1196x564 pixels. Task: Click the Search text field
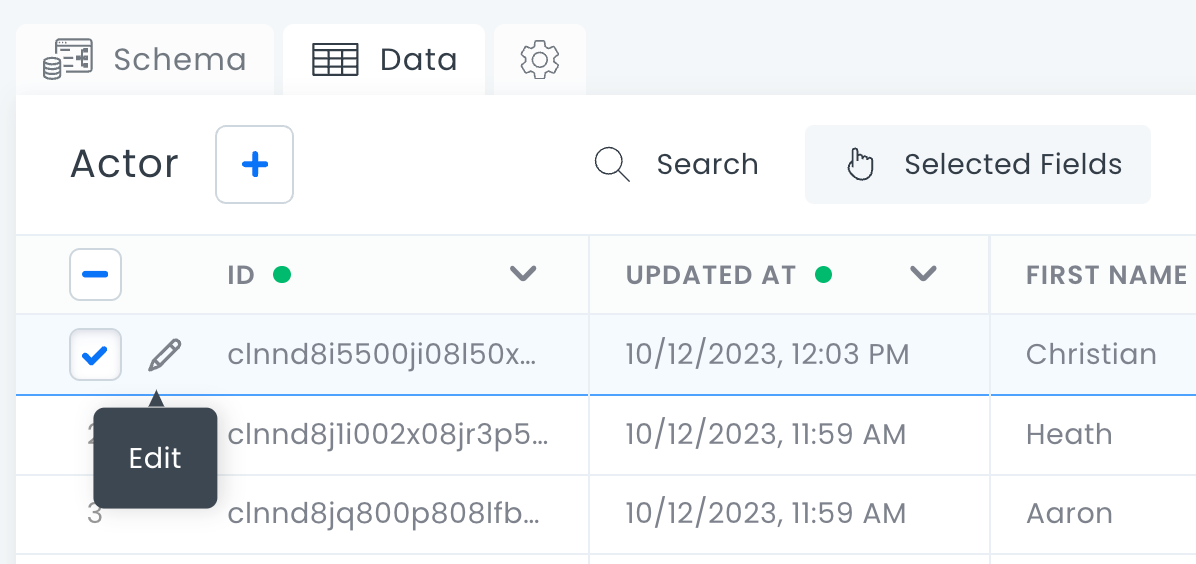tap(707, 164)
